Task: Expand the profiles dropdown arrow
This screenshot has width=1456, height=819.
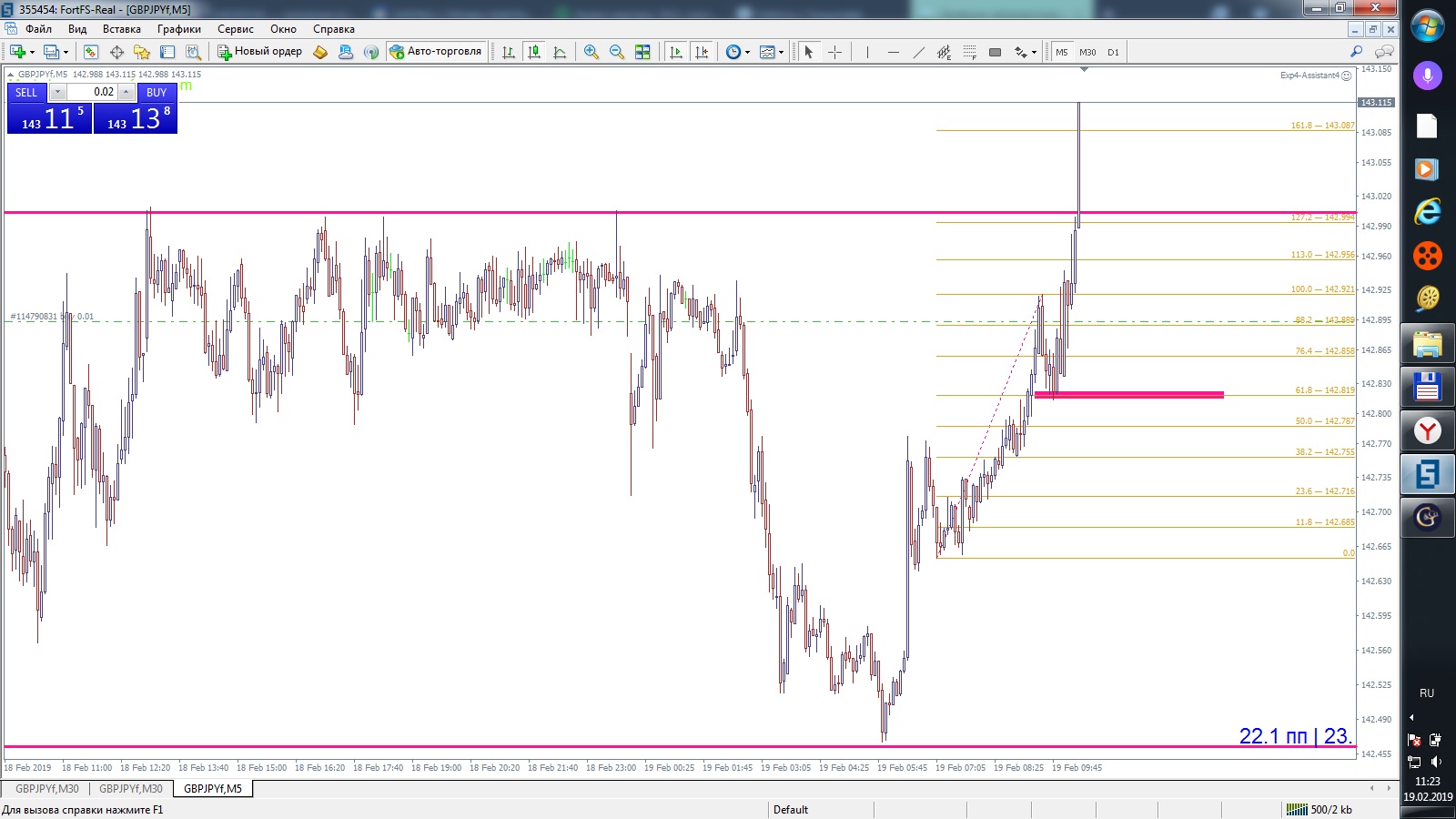Action: tap(66, 52)
